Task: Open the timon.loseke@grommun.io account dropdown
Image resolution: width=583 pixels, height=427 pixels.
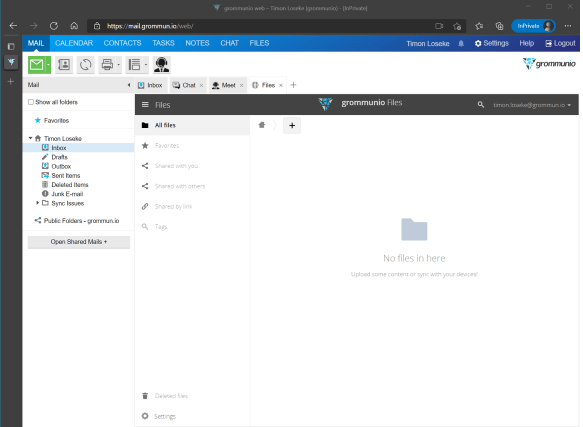Action: coord(532,105)
